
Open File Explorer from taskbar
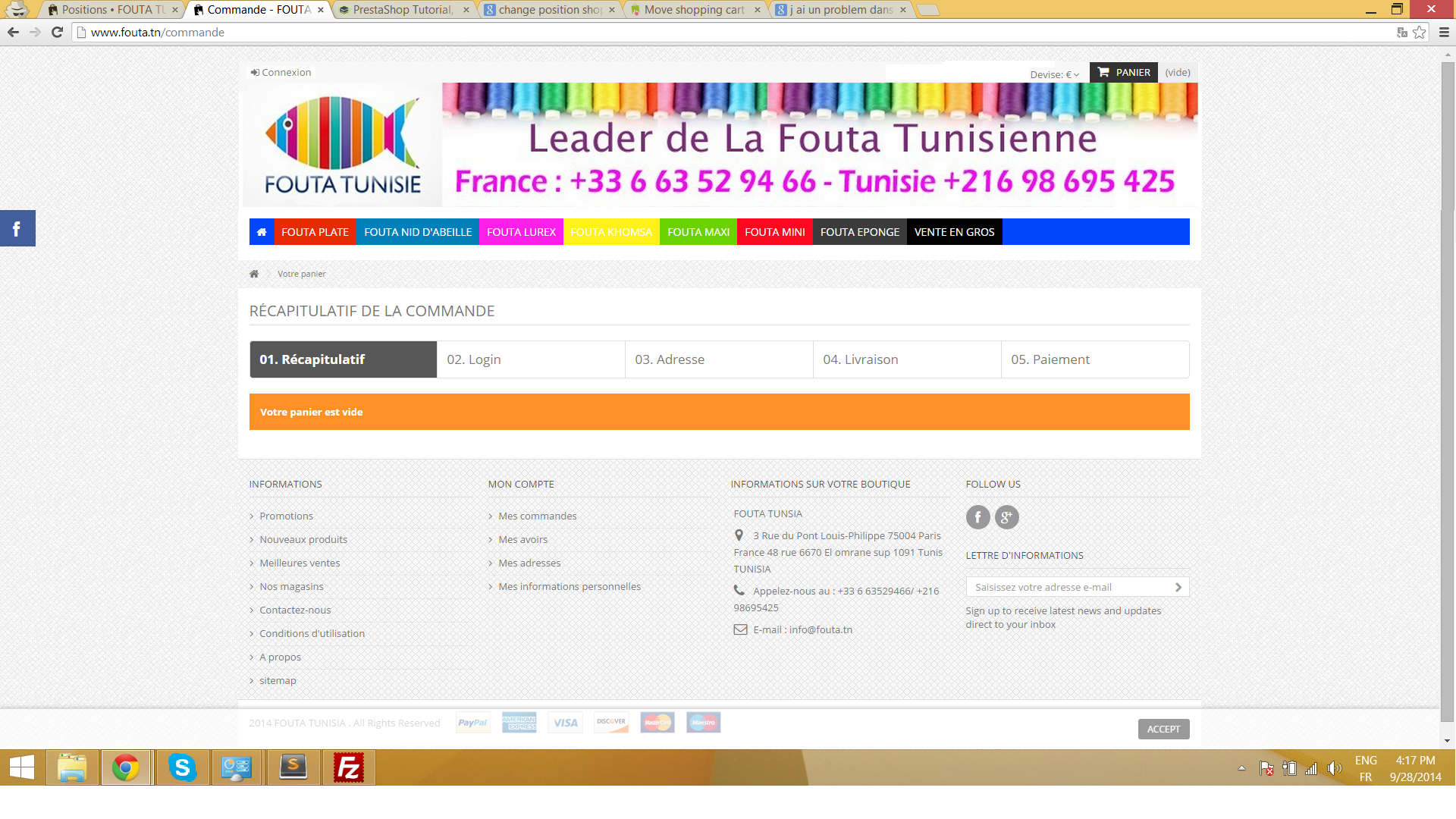pos(73,767)
